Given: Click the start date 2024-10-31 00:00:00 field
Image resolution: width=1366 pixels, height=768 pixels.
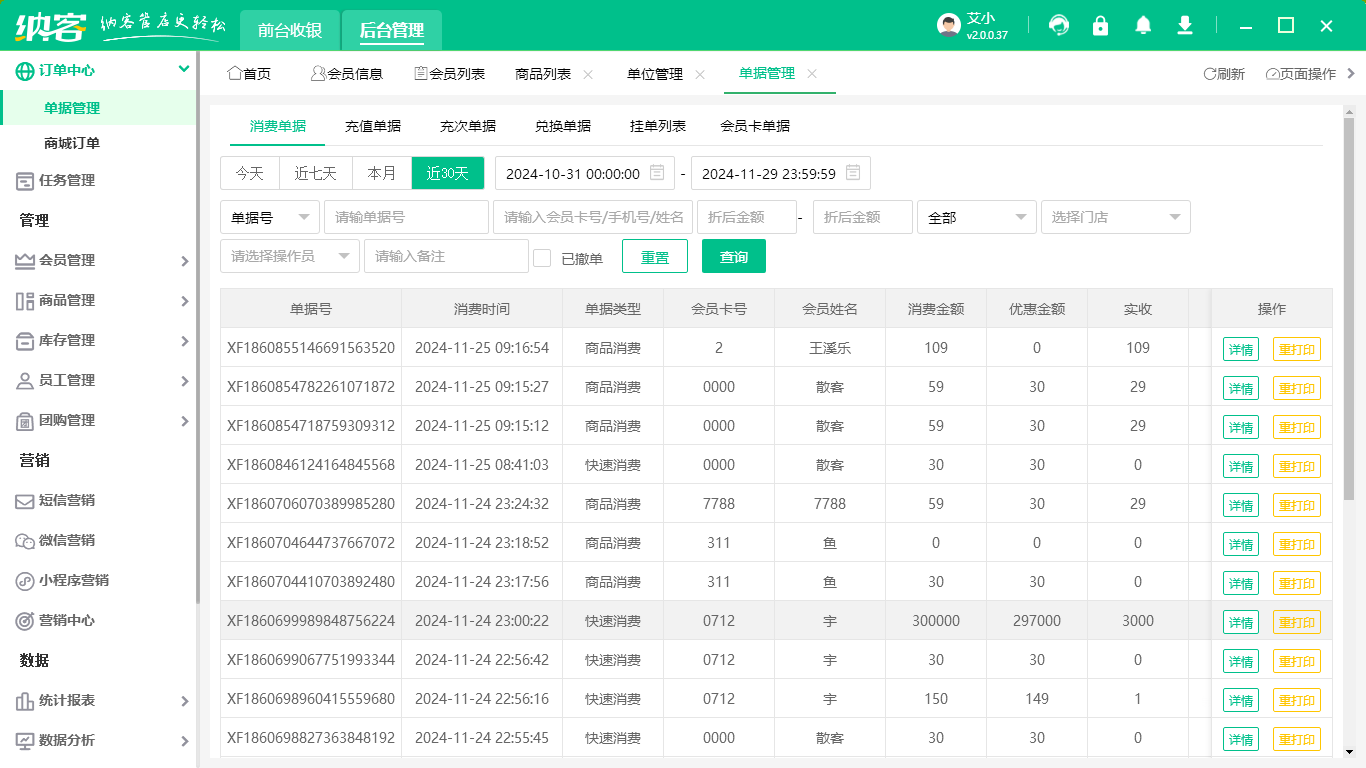Looking at the screenshot, I should (x=585, y=173).
